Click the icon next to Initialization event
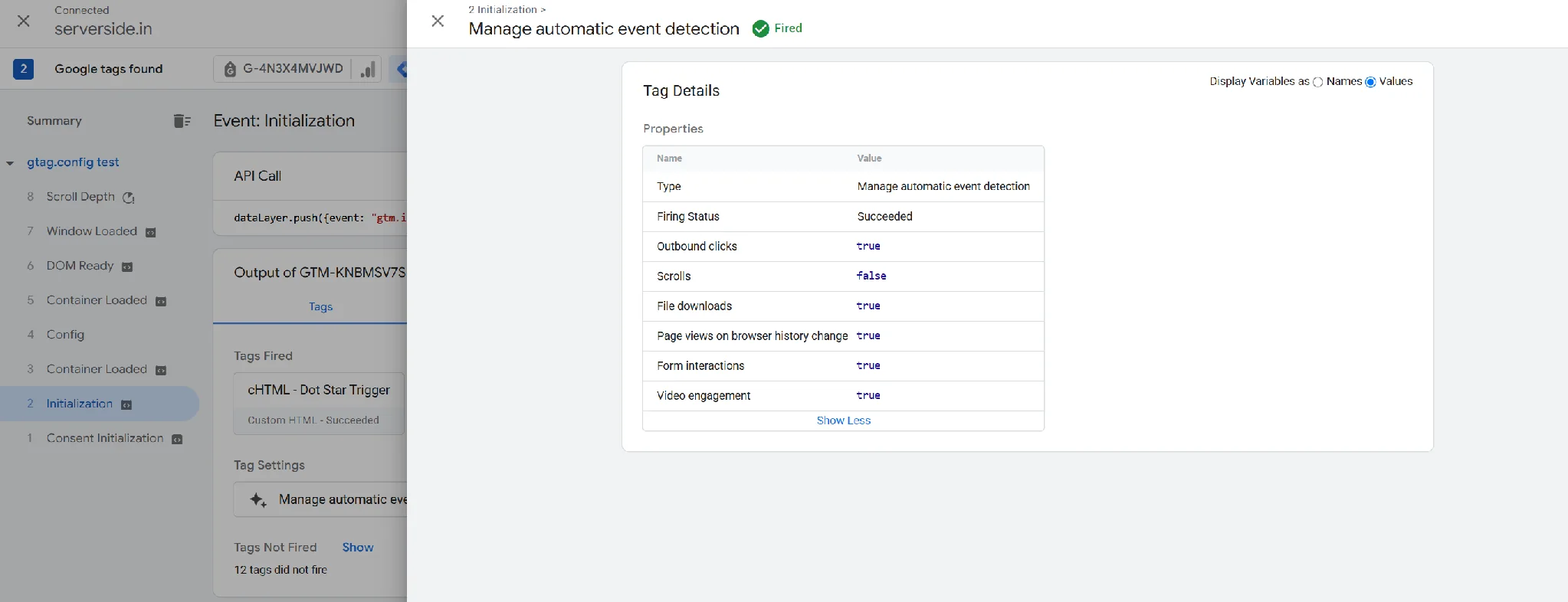The width and height of the screenshot is (1568, 602). point(126,404)
